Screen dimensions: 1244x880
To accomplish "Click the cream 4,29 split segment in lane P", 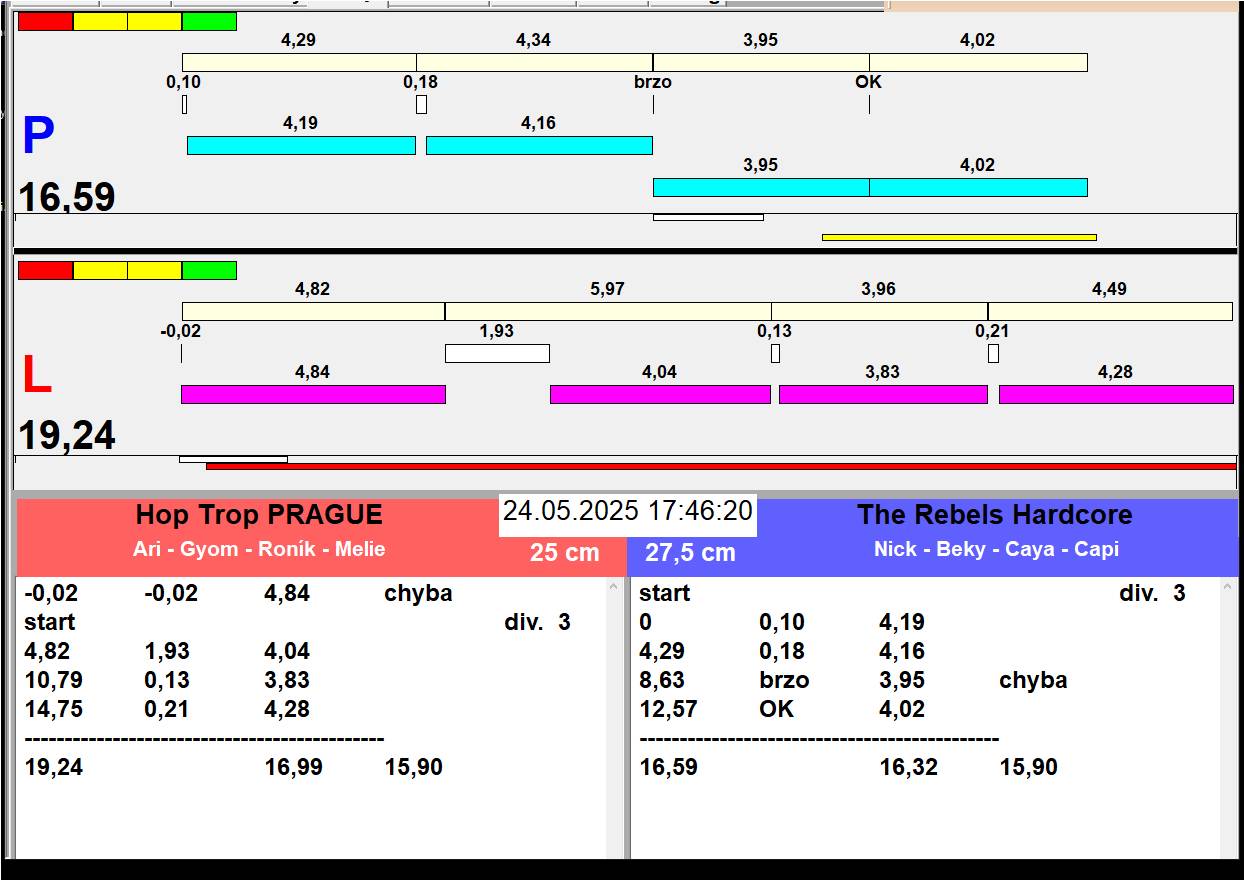I will [x=299, y=63].
